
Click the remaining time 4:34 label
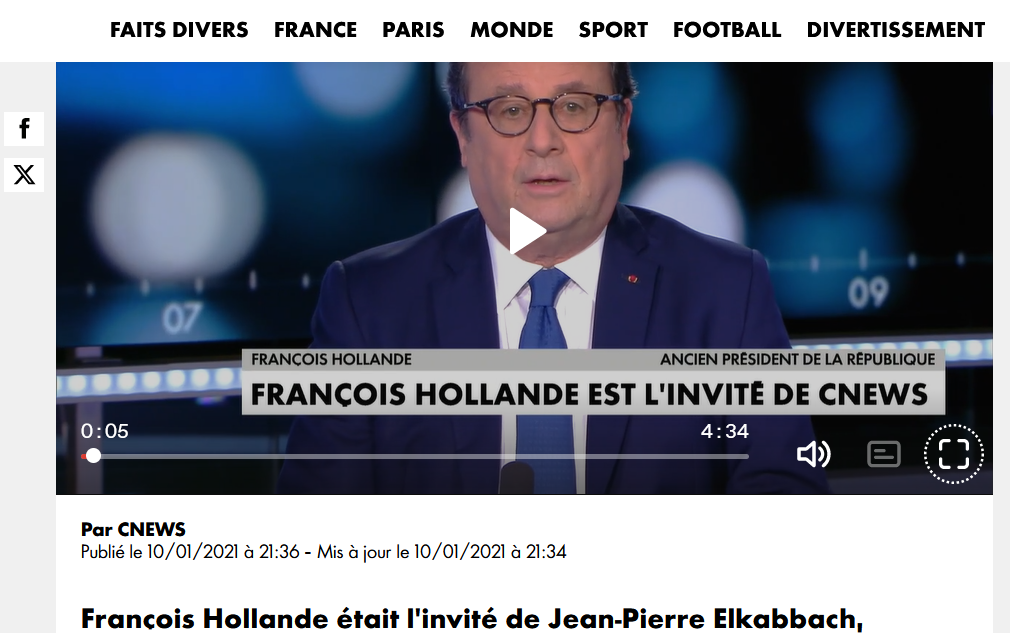coord(725,431)
